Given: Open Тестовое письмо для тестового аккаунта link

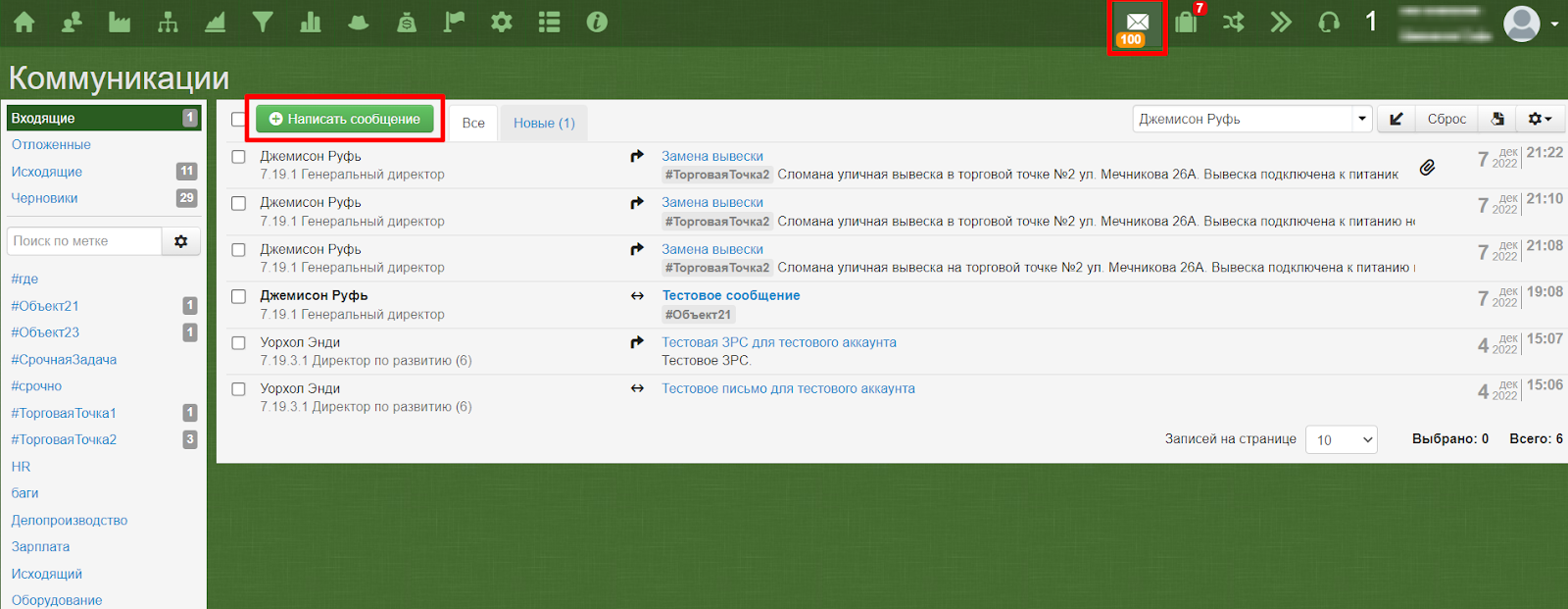Looking at the screenshot, I should pos(788,388).
